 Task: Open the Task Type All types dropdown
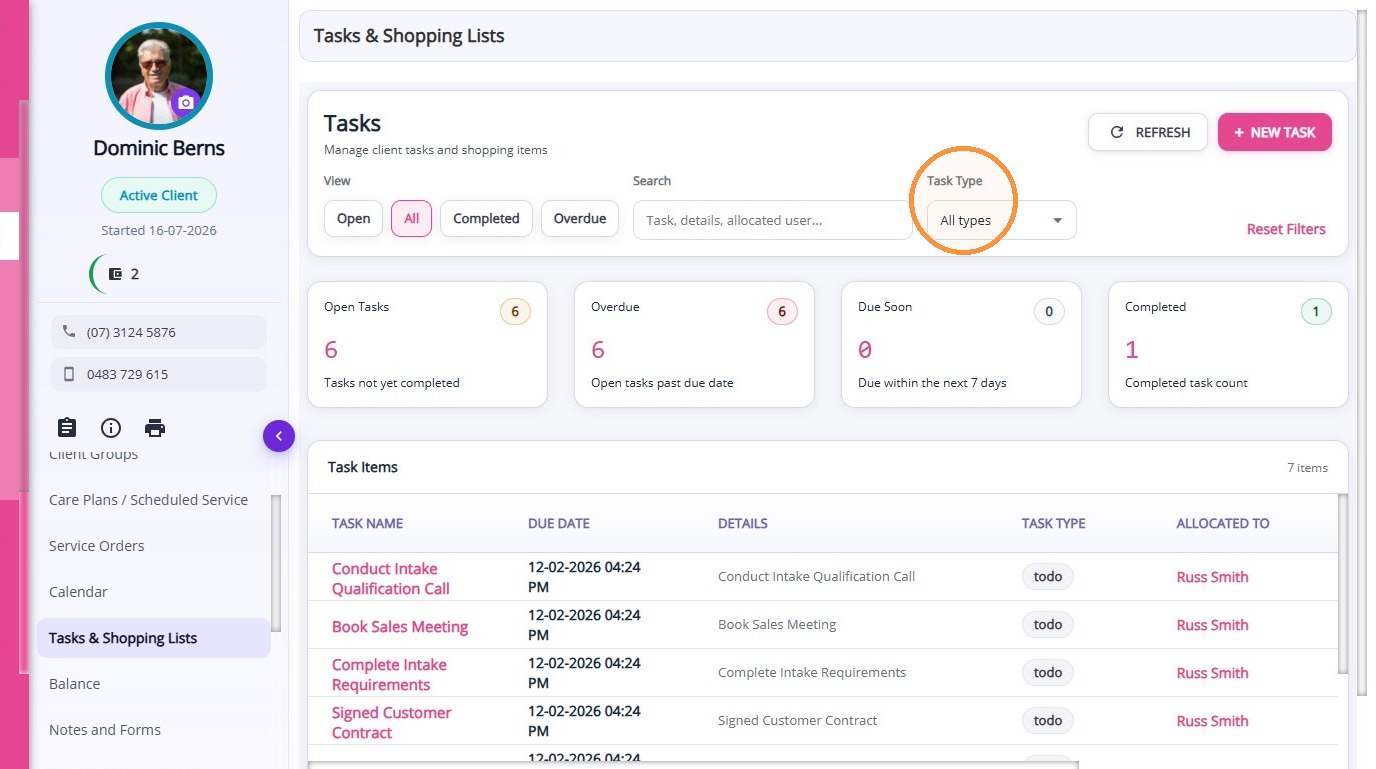pos(1001,220)
